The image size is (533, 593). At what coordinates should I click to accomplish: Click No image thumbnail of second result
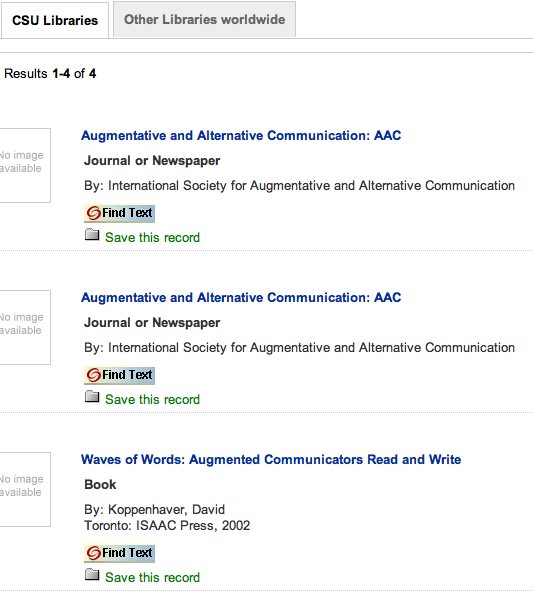point(25,327)
